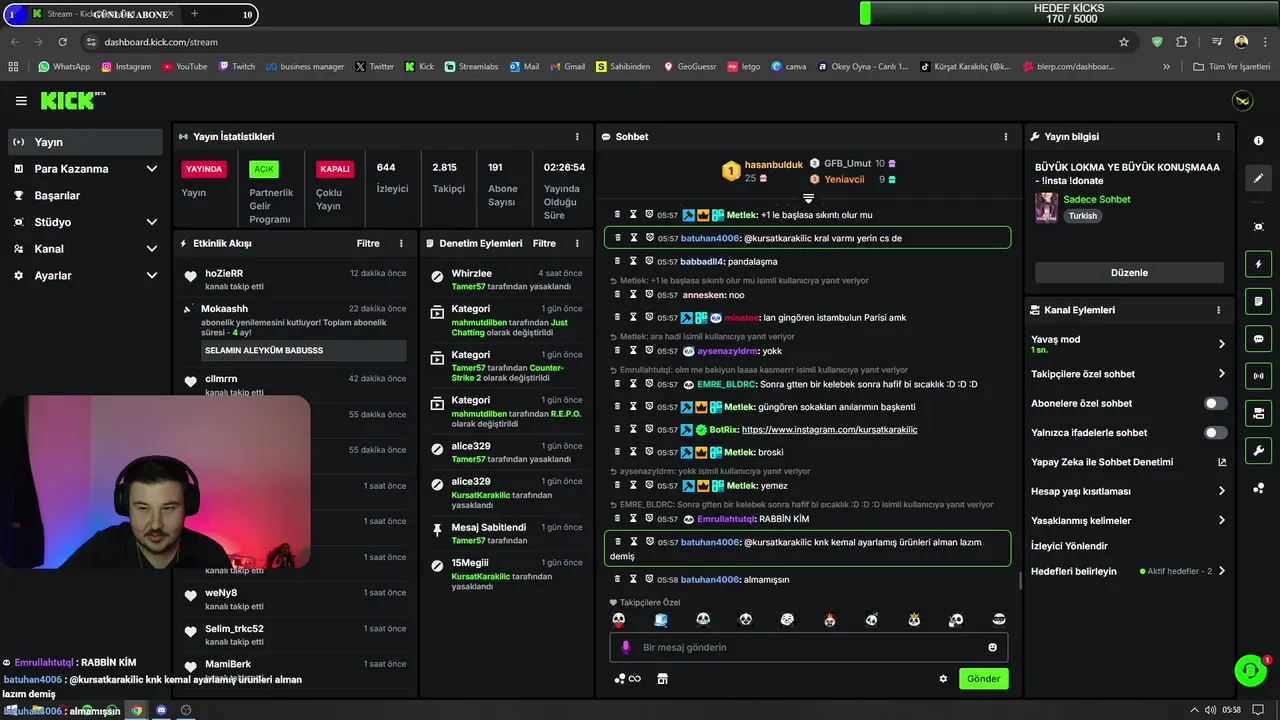
Task: Select Yayın in left navigation
Action: pos(85,142)
